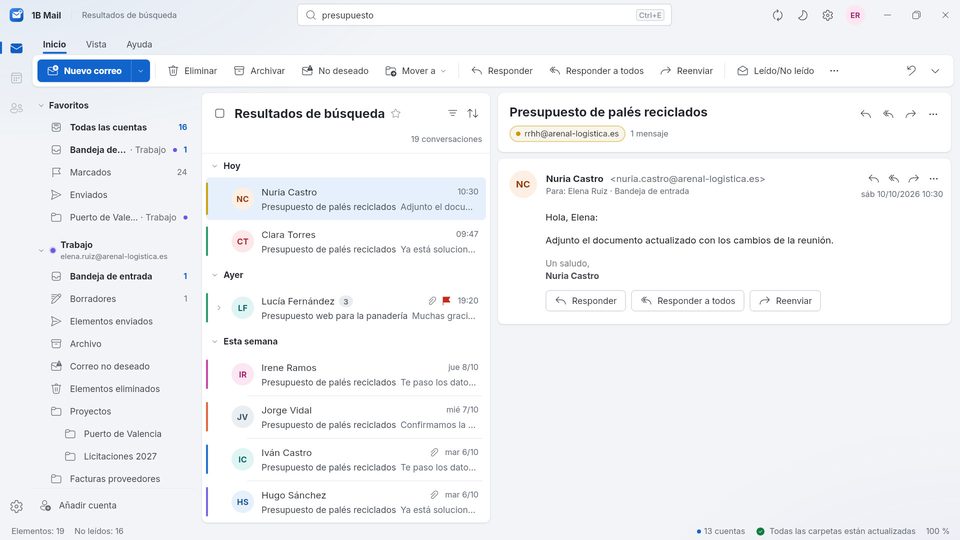Click Reenviar in the toolbar

(686, 71)
